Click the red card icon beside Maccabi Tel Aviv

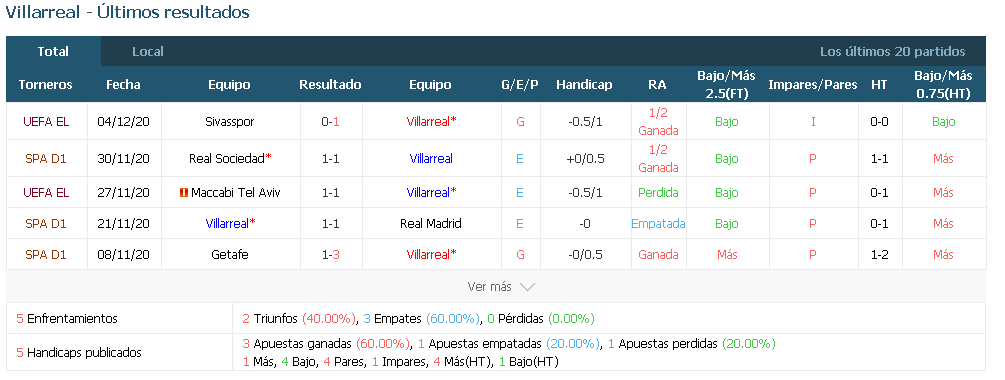pos(184,193)
